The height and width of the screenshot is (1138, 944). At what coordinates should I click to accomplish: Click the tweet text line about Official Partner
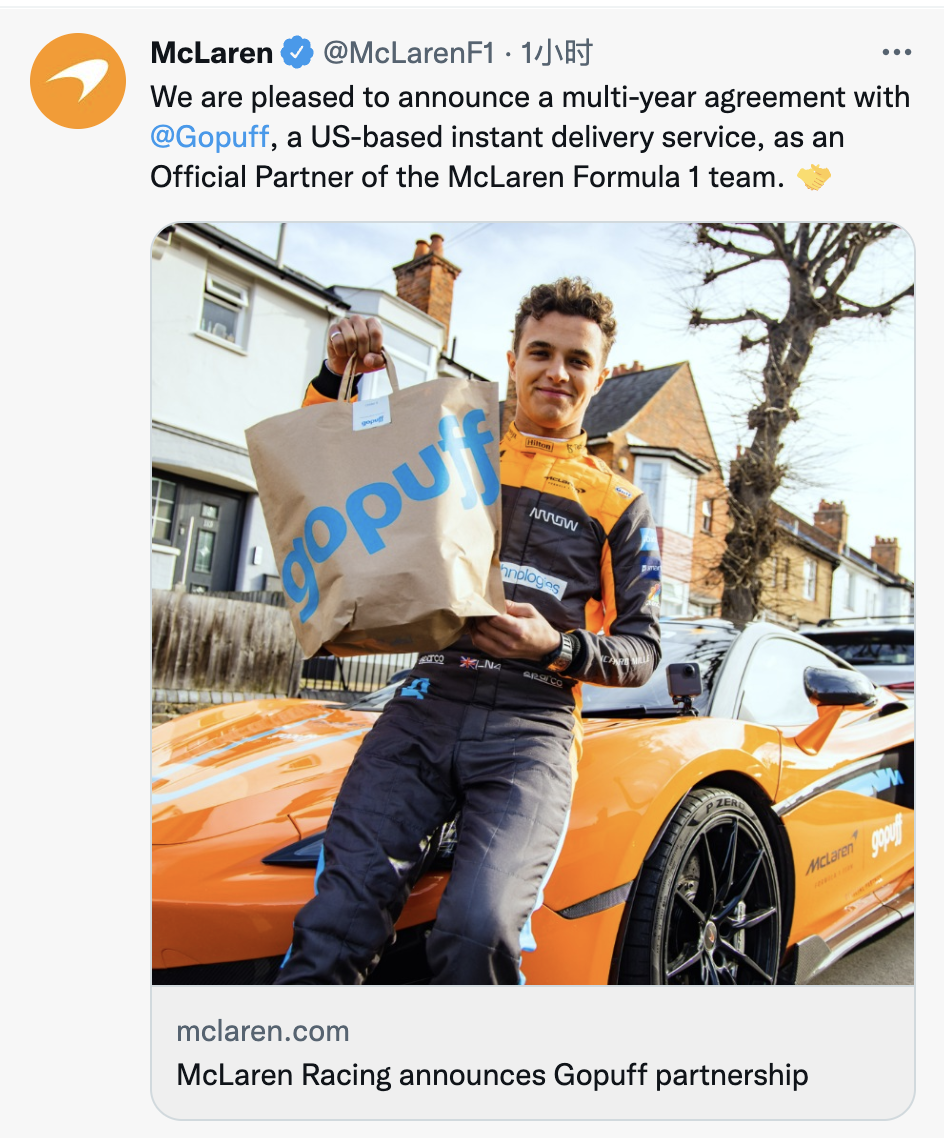[x=467, y=177]
